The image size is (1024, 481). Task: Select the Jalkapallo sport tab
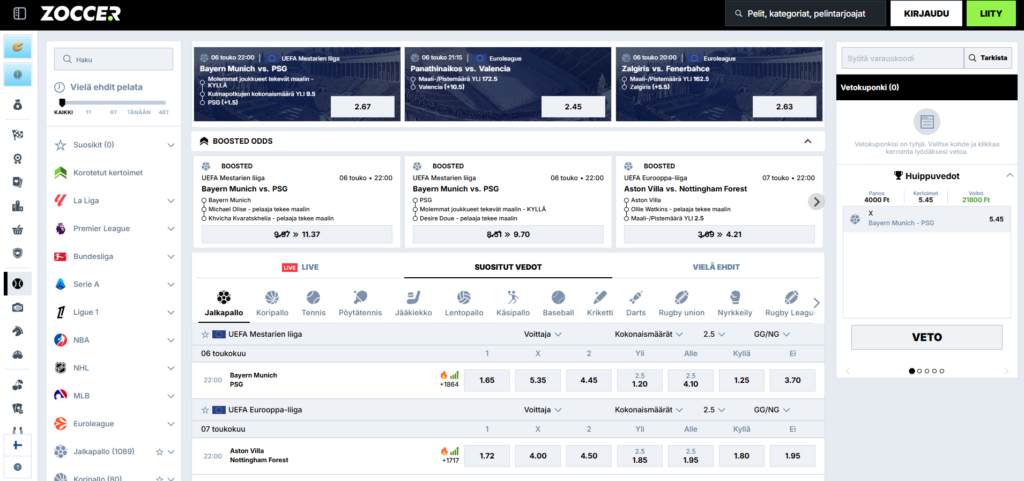223,305
